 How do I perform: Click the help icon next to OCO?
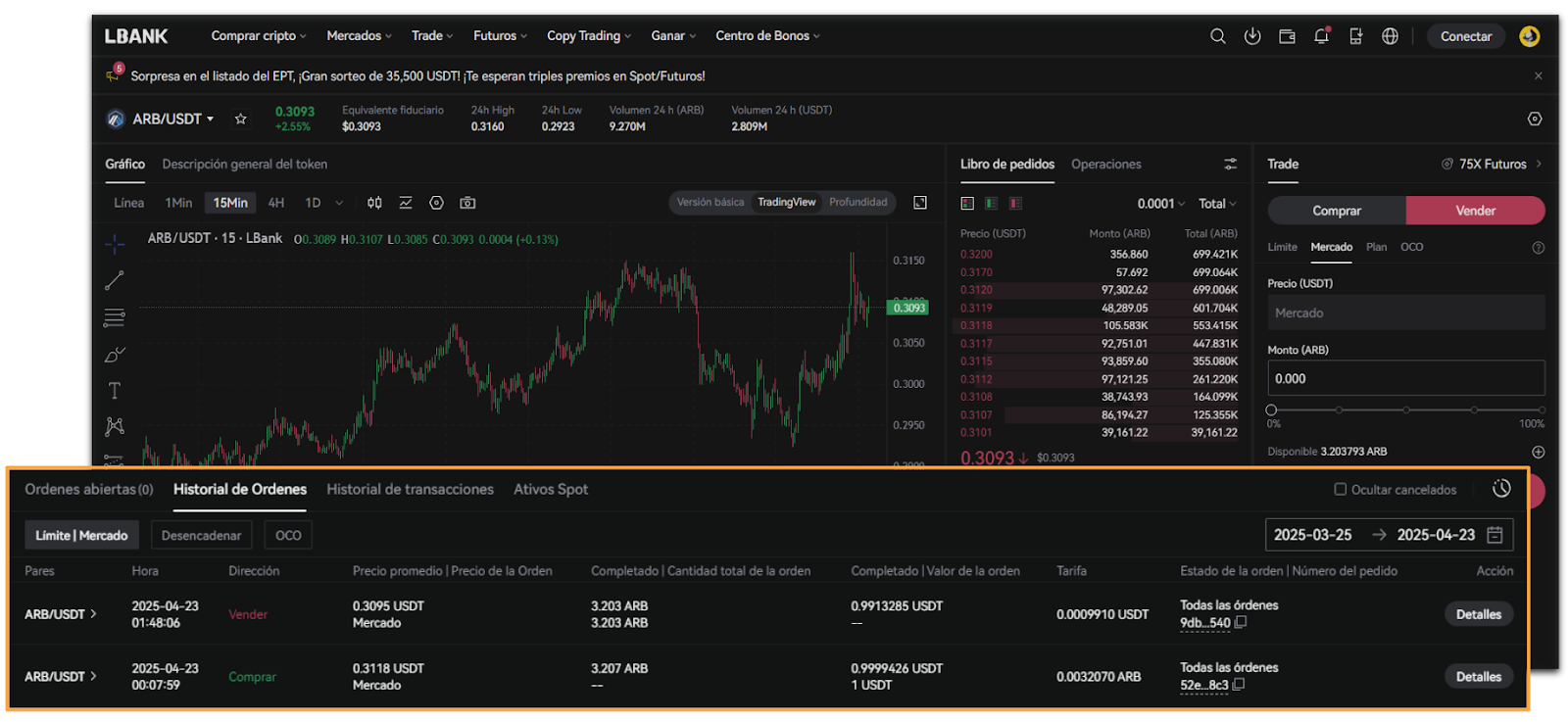[x=1538, y=248]
